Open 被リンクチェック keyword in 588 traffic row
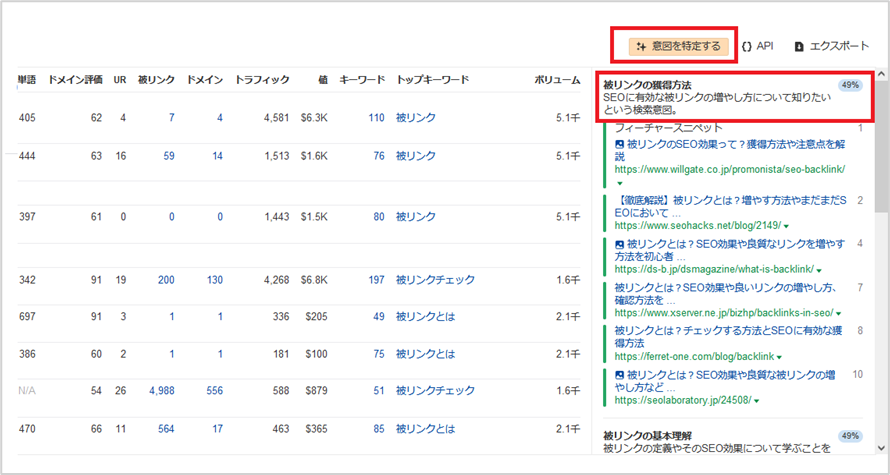The height and width of the screenshot is (475, 890). point(435,390)
